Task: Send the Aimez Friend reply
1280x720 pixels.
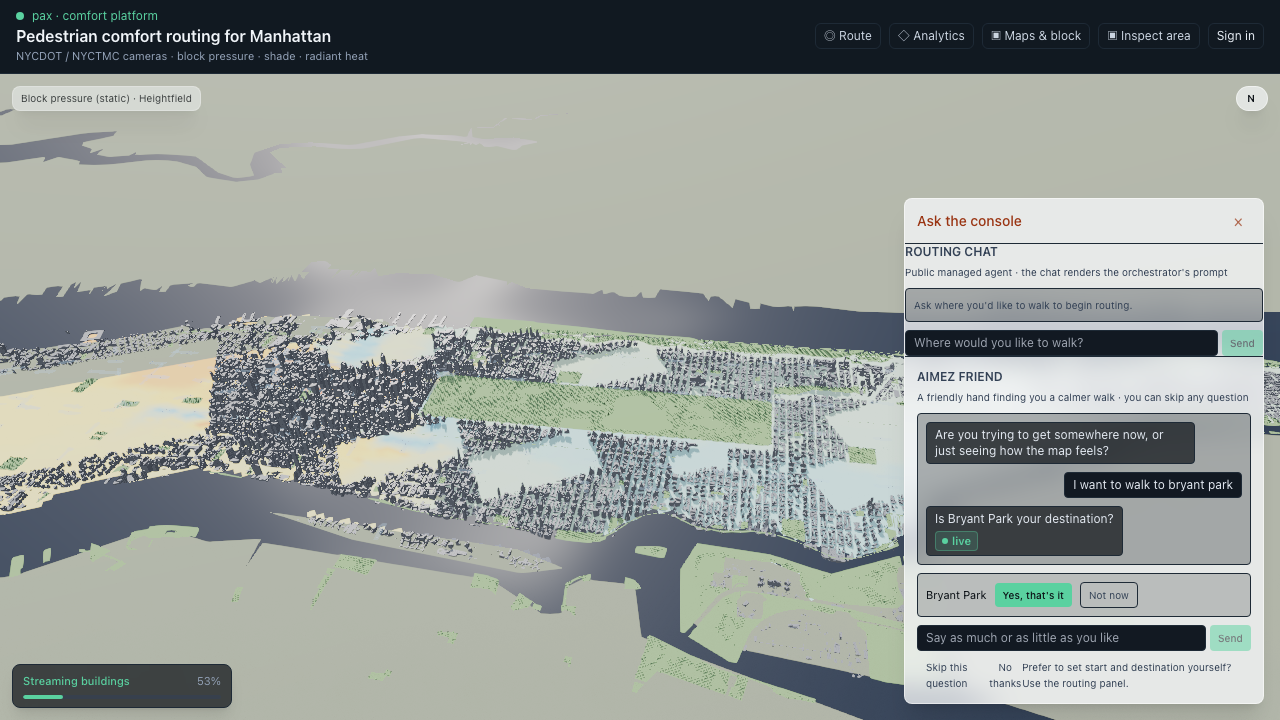Action: coord(1230,638)
